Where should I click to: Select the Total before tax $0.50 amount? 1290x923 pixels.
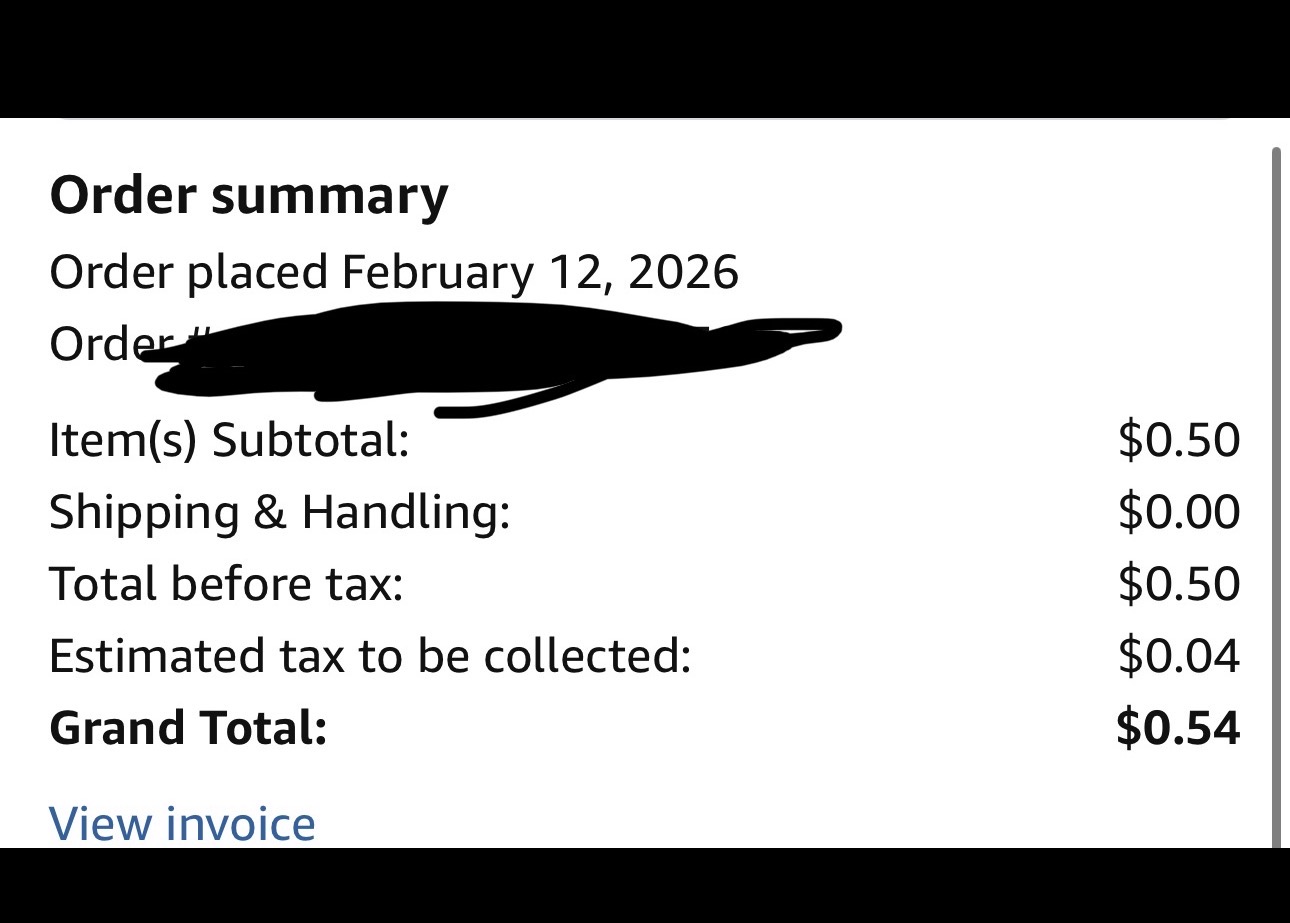click(1179, 584)
